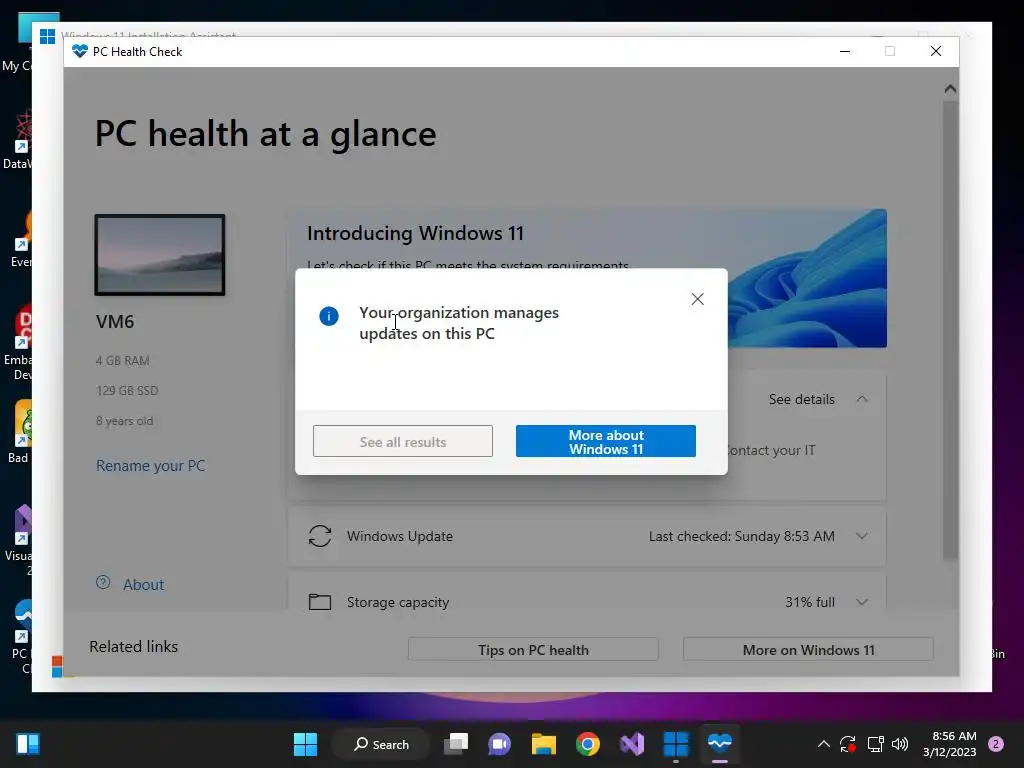Click the VM6 PC thumbnail image
Viewport: 1024px width, 768px height.
160,255
